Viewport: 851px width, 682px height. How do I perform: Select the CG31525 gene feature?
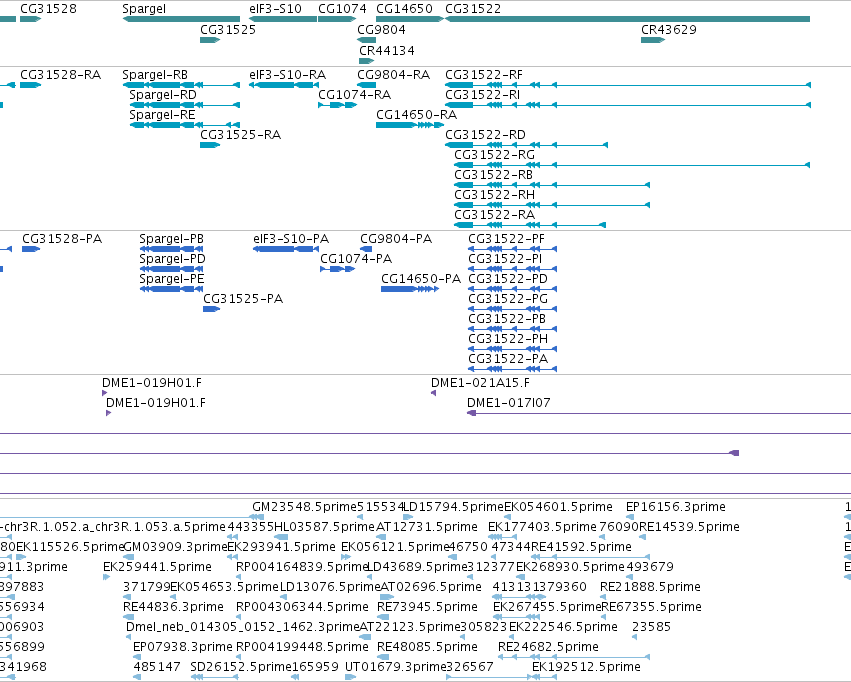click(x=210, y=40)
